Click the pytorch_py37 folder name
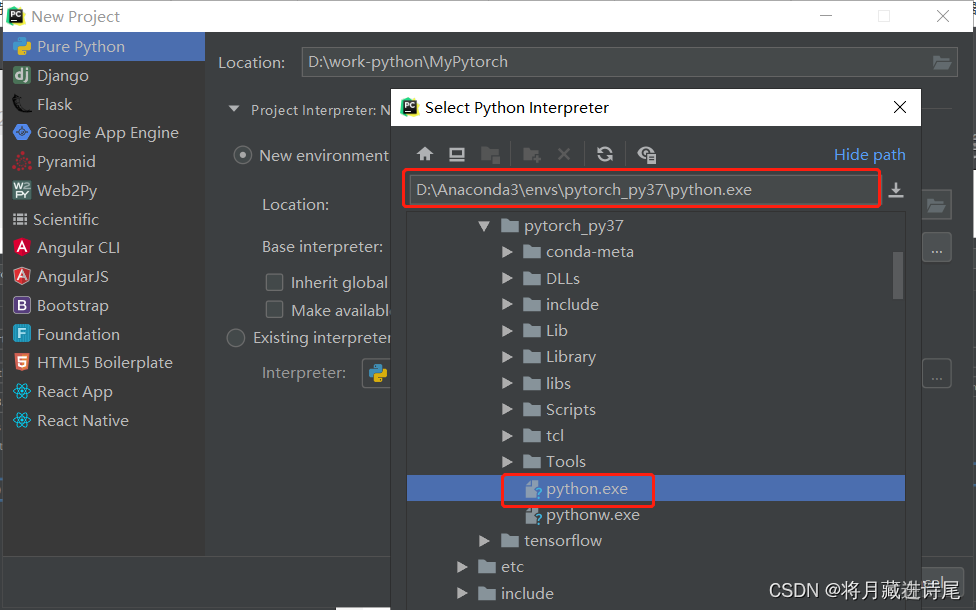This screenshot has height=610, width=976. pyautogui.click(x=574, y=226)
